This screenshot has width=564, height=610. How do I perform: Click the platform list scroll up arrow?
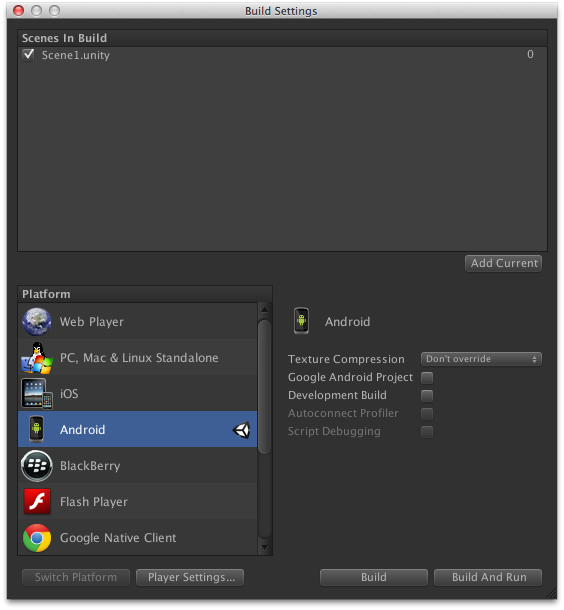coord(264,310)
